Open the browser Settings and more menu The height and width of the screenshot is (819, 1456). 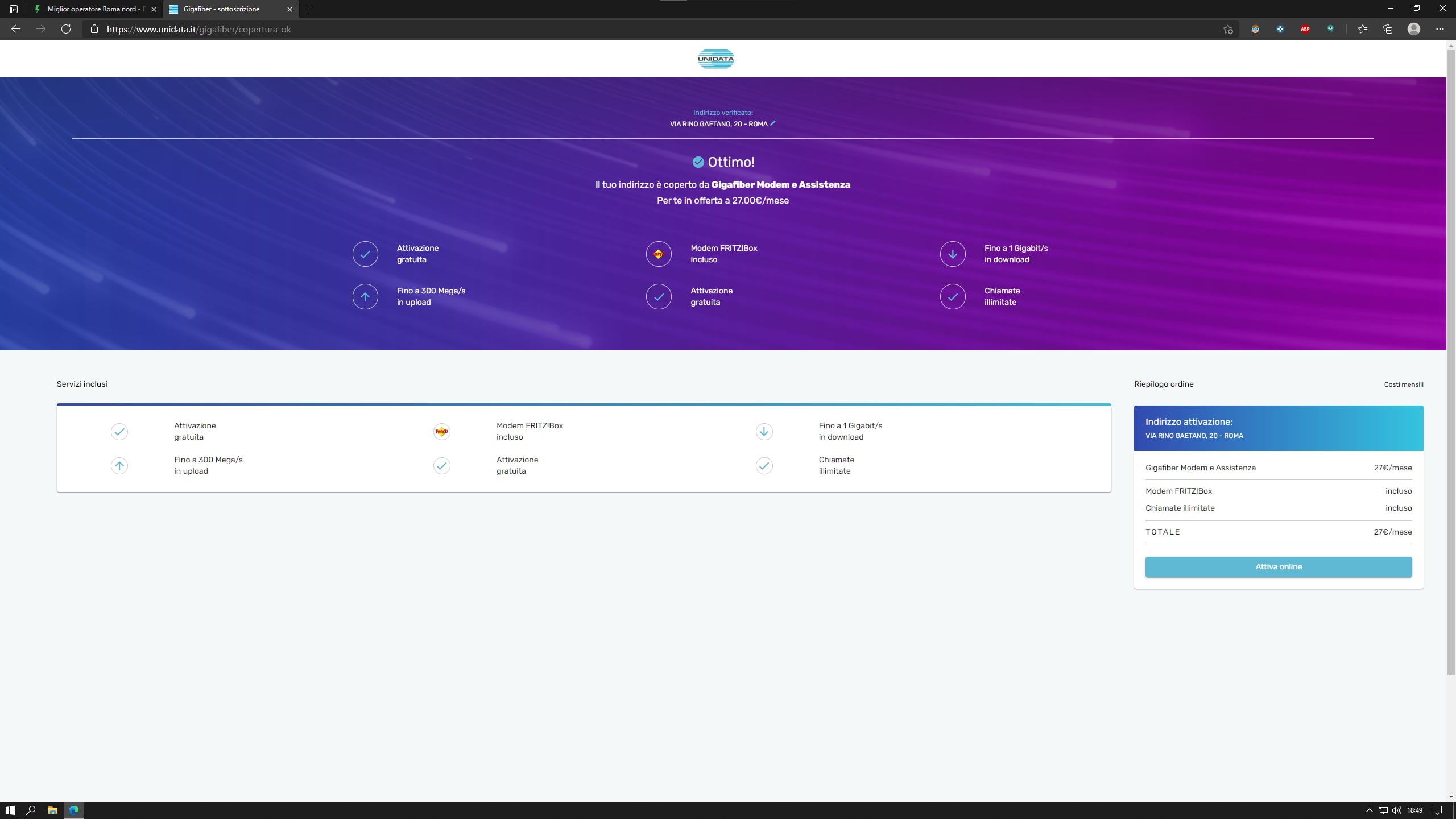pos(1440,29)
